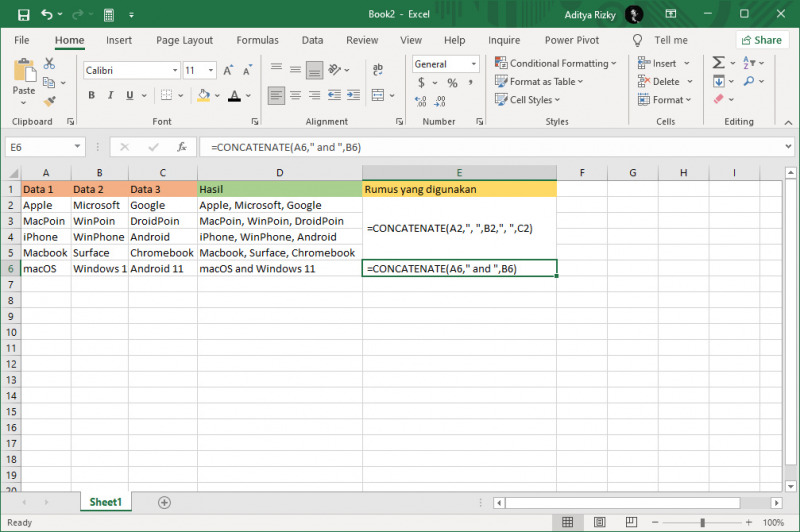Collapse the ribbon with up chevron
This screenshot has width=800, height=532.
[788, 122]
